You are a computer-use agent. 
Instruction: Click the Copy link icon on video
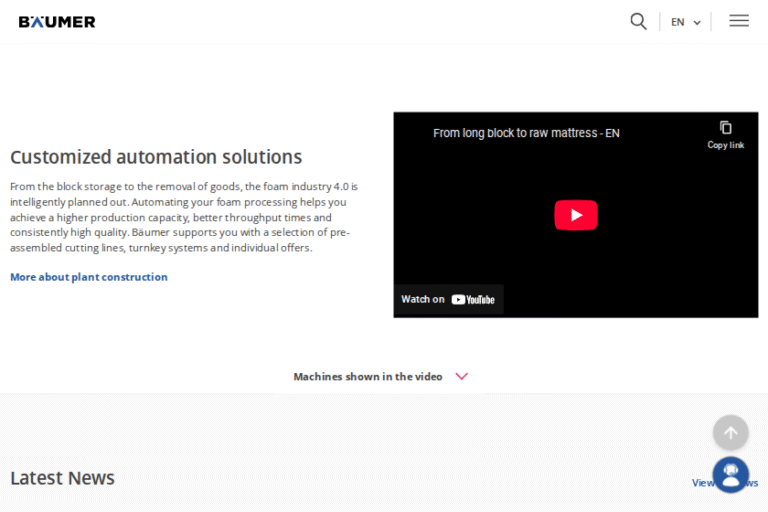726,128
